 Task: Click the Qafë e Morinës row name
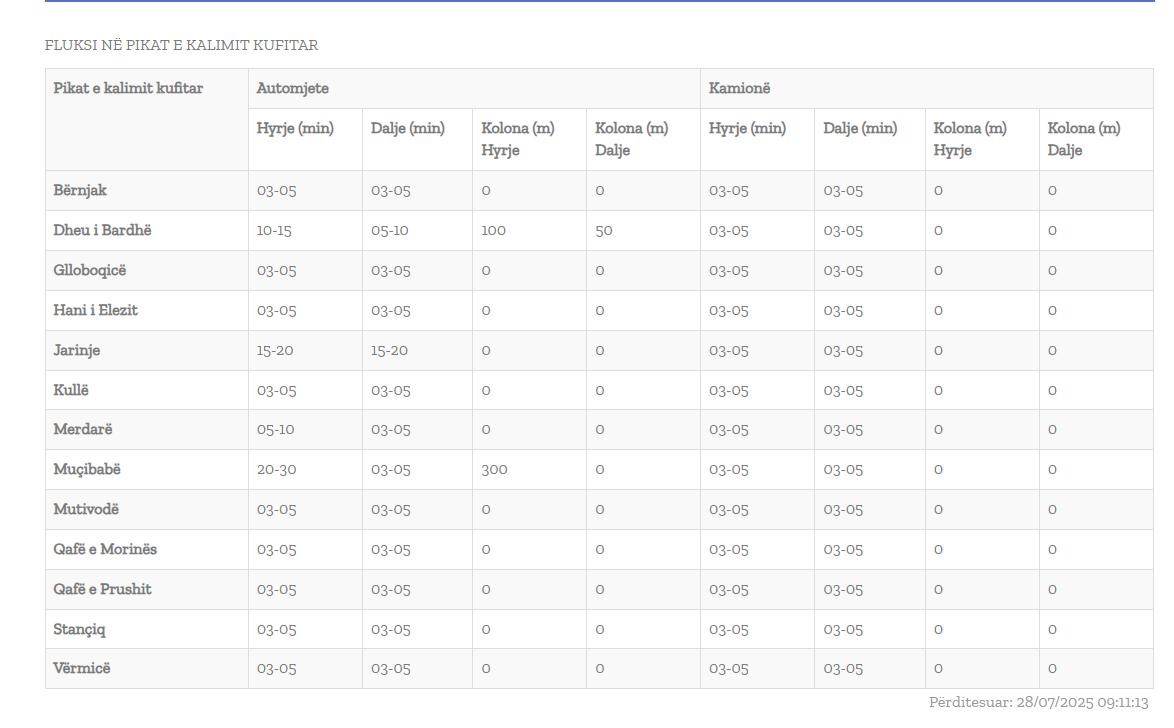[x=105, y=549]
